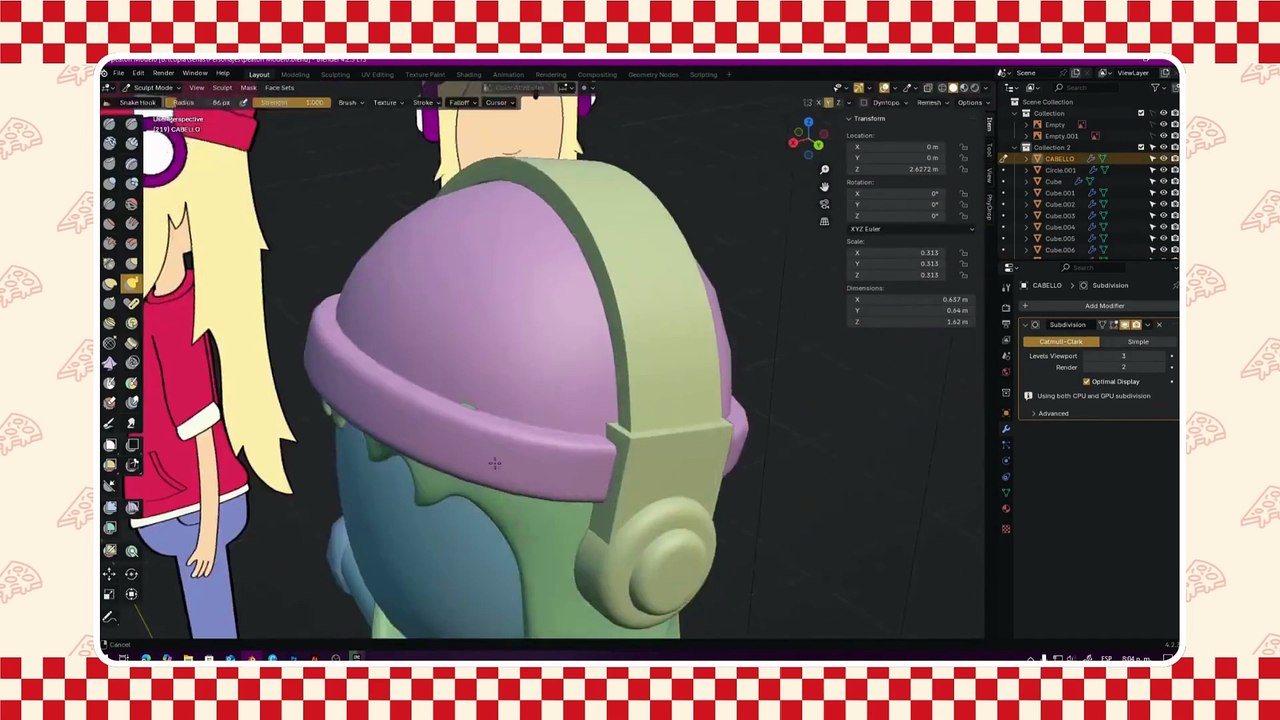Open the Options popover button
The width and height of the screenshot is (1280, 720).
pyautogui.click(x=970, y=103)
